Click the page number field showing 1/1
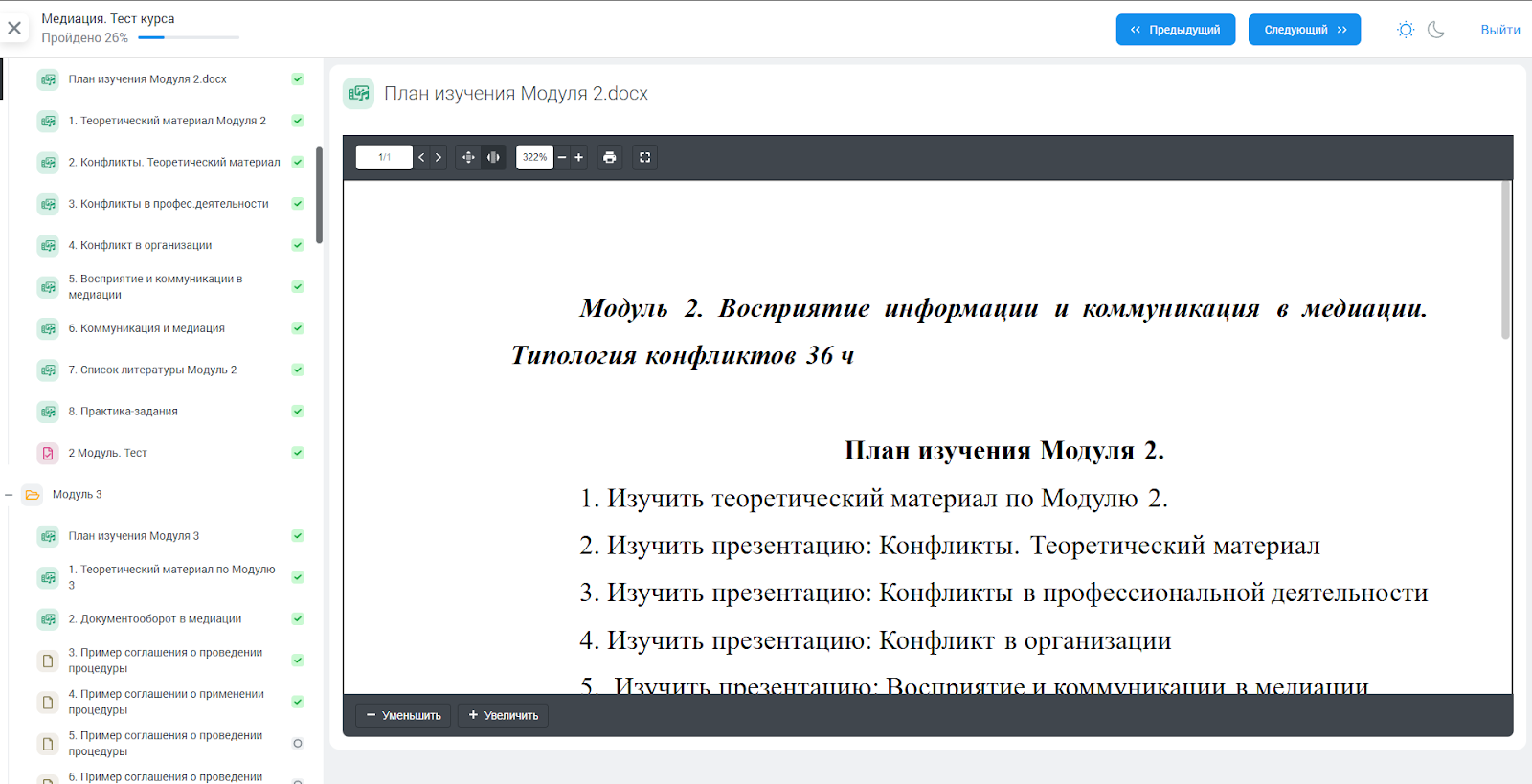 (384, 157)
